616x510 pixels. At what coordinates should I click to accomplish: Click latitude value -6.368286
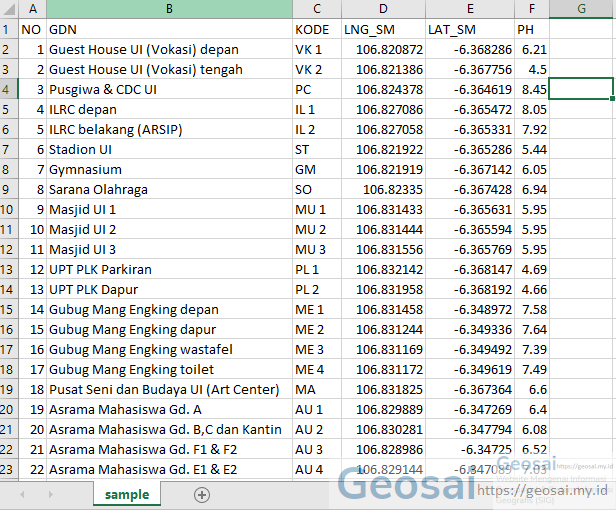click(470, 49)
